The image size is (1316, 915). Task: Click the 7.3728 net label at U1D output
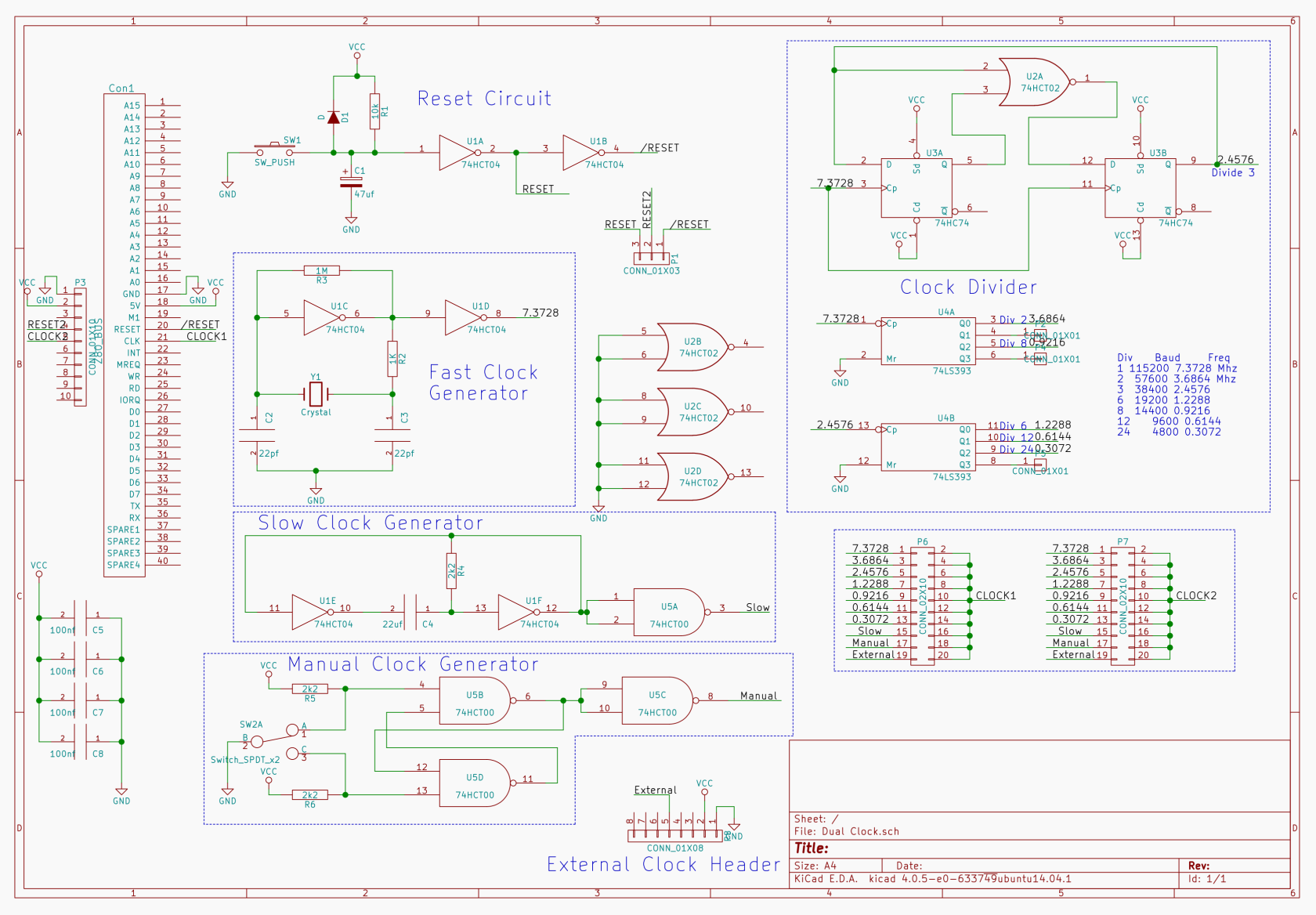pyautogui.click(x=540, y=311)
